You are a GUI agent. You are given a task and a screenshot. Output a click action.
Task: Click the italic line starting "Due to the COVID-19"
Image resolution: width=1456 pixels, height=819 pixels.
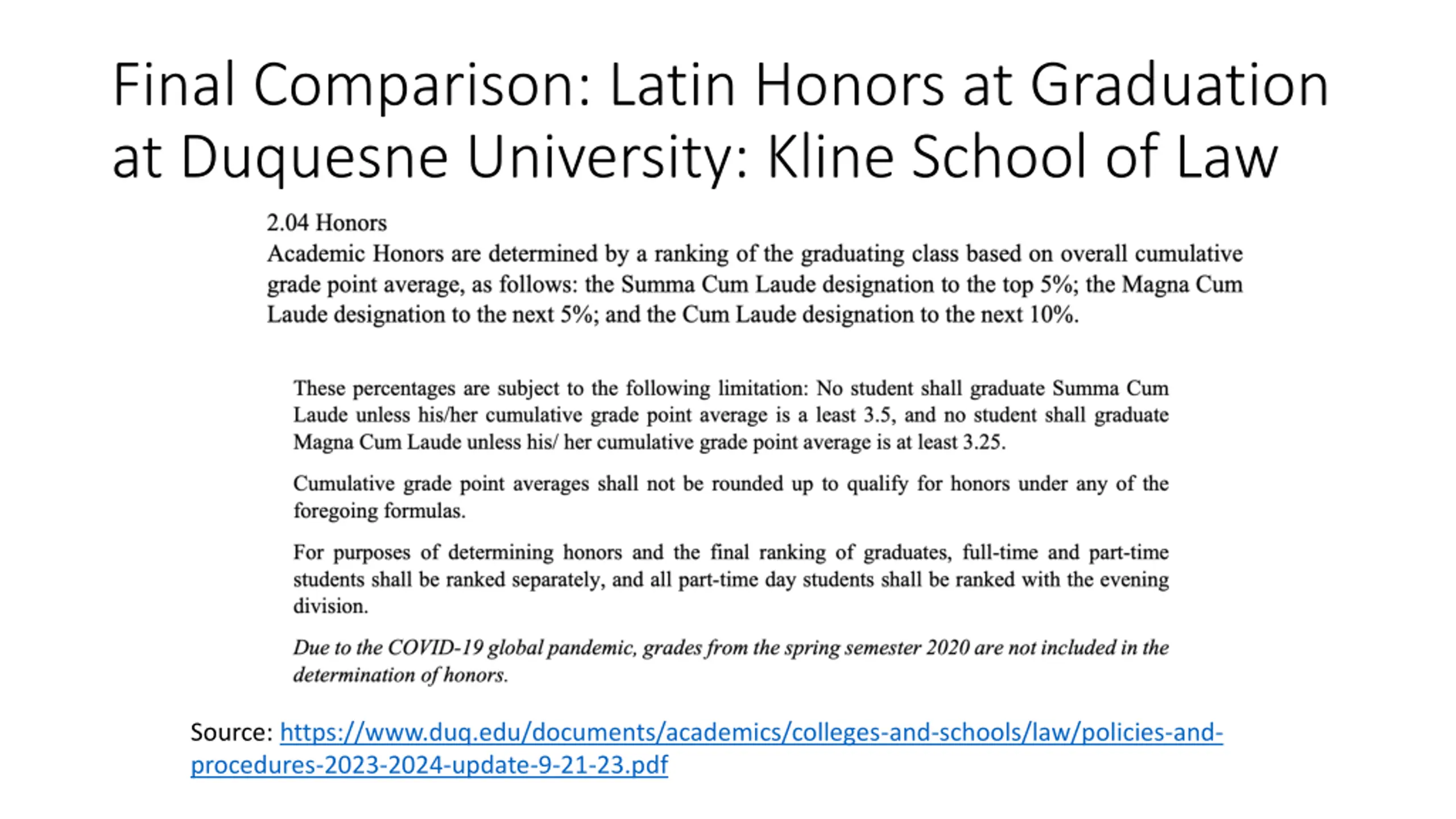(x=730, y=648)
